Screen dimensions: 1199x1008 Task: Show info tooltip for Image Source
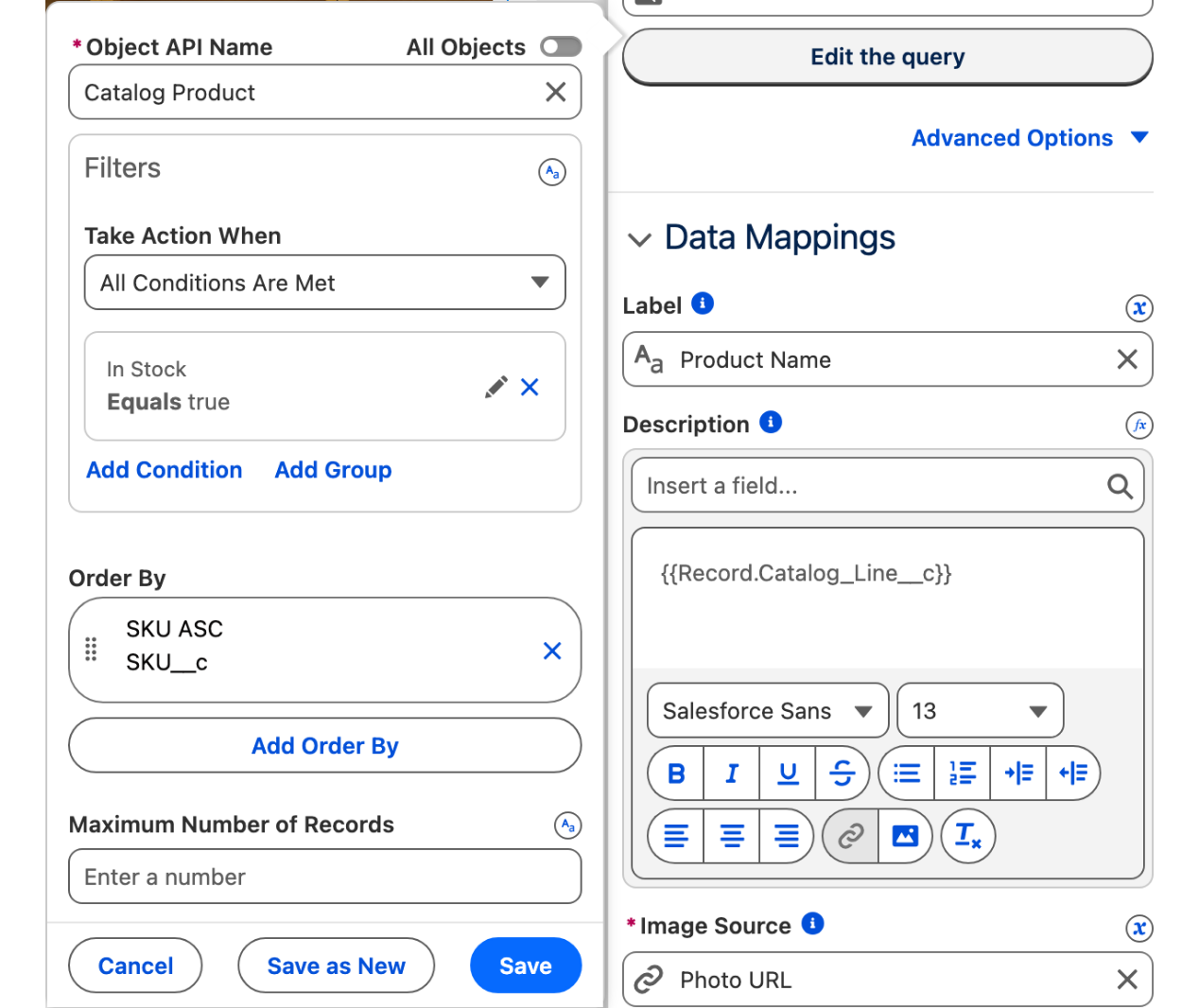point(812,923)
